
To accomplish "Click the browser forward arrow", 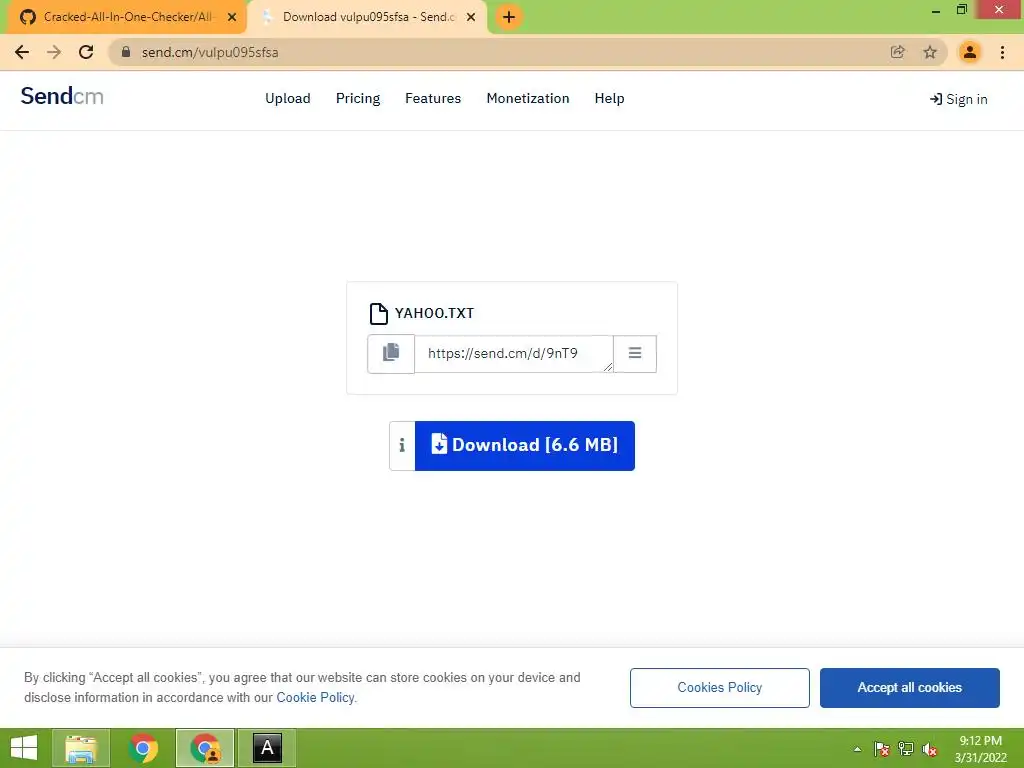I will [x=54, y=52].
